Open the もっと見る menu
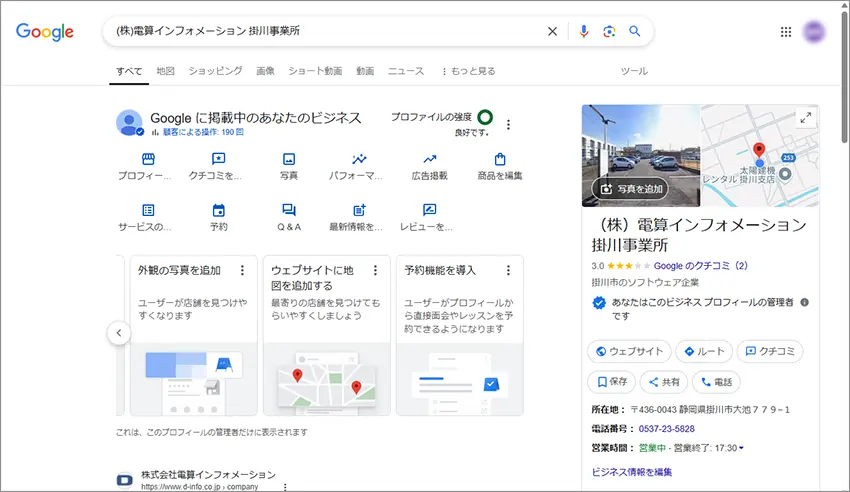This screenshot has height=492, width=850. 468,71
